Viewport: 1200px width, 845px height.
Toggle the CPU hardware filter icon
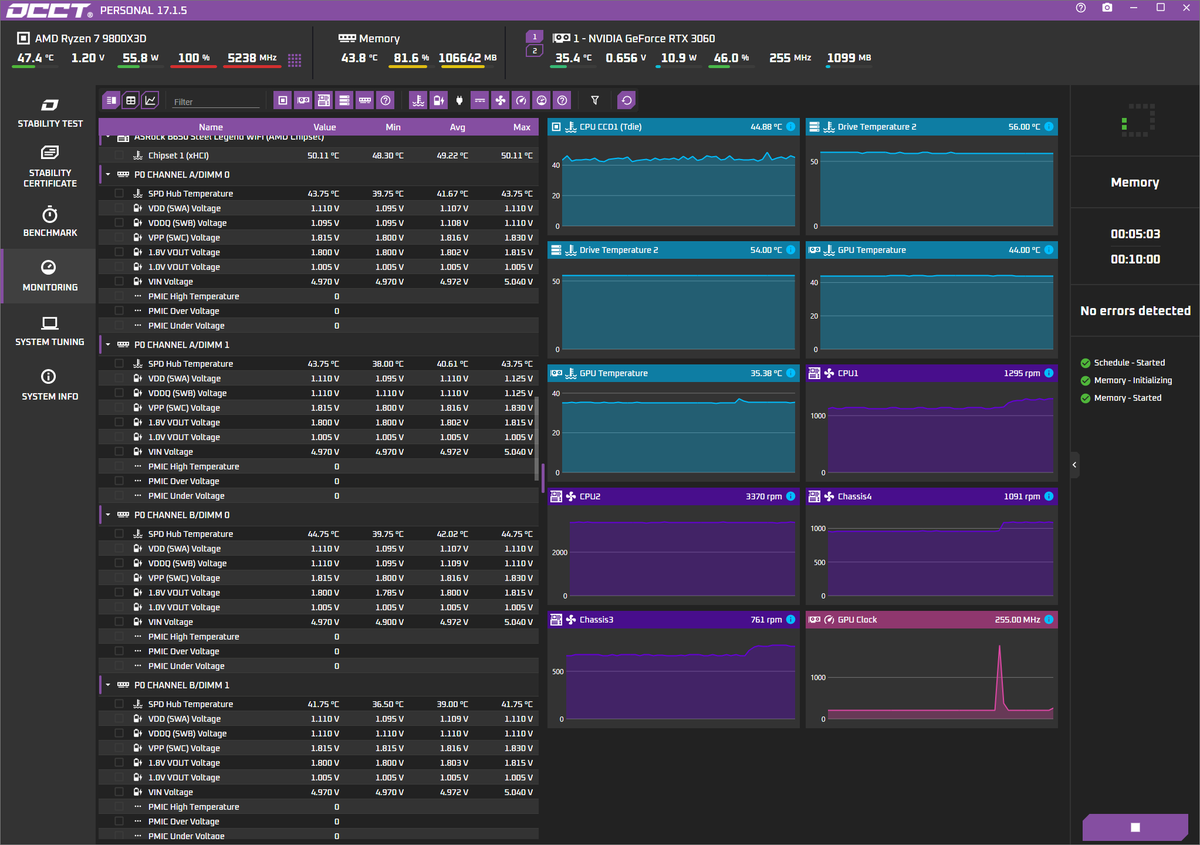tap(283, 100)
